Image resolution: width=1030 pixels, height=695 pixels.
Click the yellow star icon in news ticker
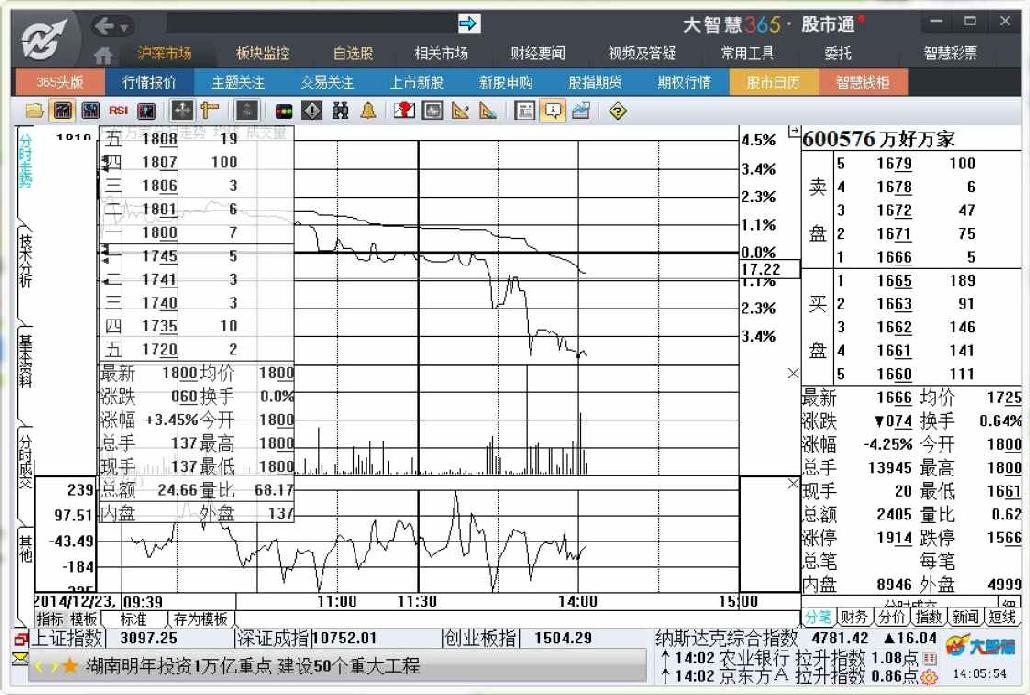coord(69,667)
